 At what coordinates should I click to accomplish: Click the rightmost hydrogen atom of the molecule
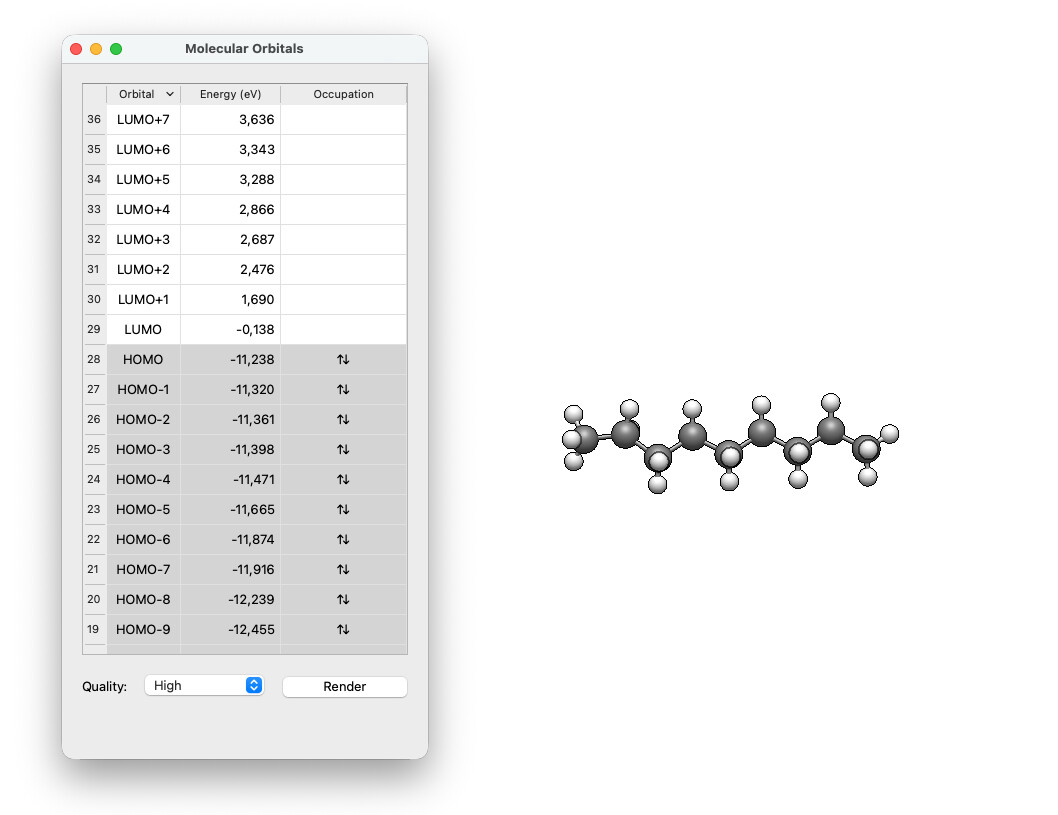(889, 433)
